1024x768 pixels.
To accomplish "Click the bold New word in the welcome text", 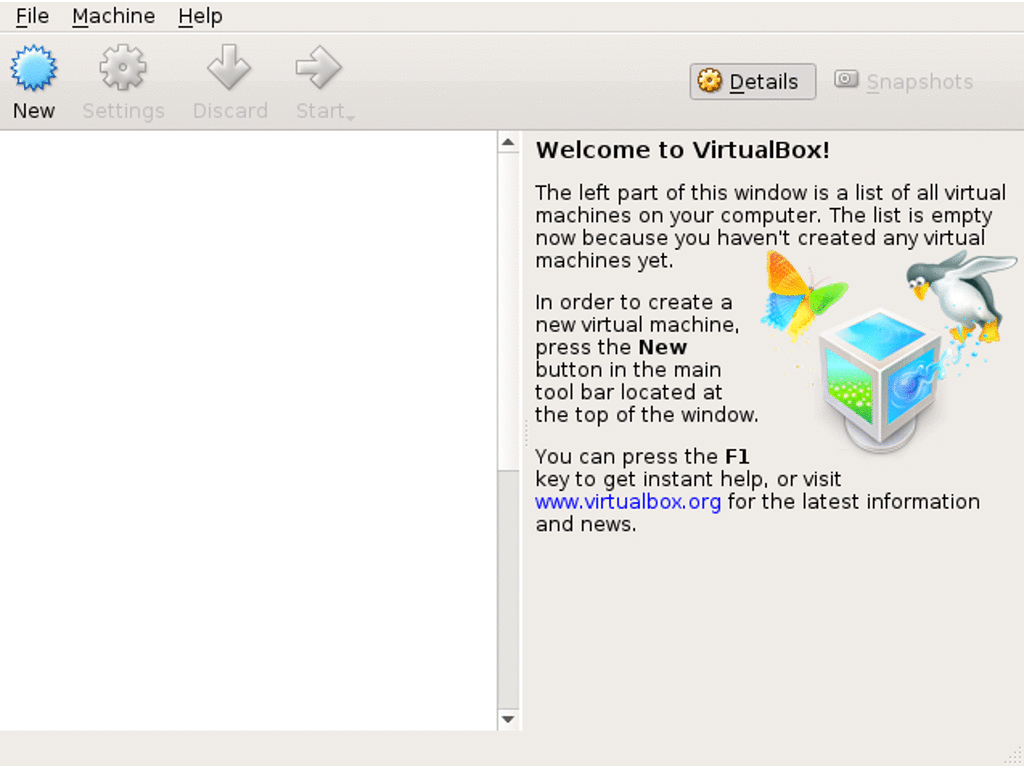I will click(x=662, y=347).
